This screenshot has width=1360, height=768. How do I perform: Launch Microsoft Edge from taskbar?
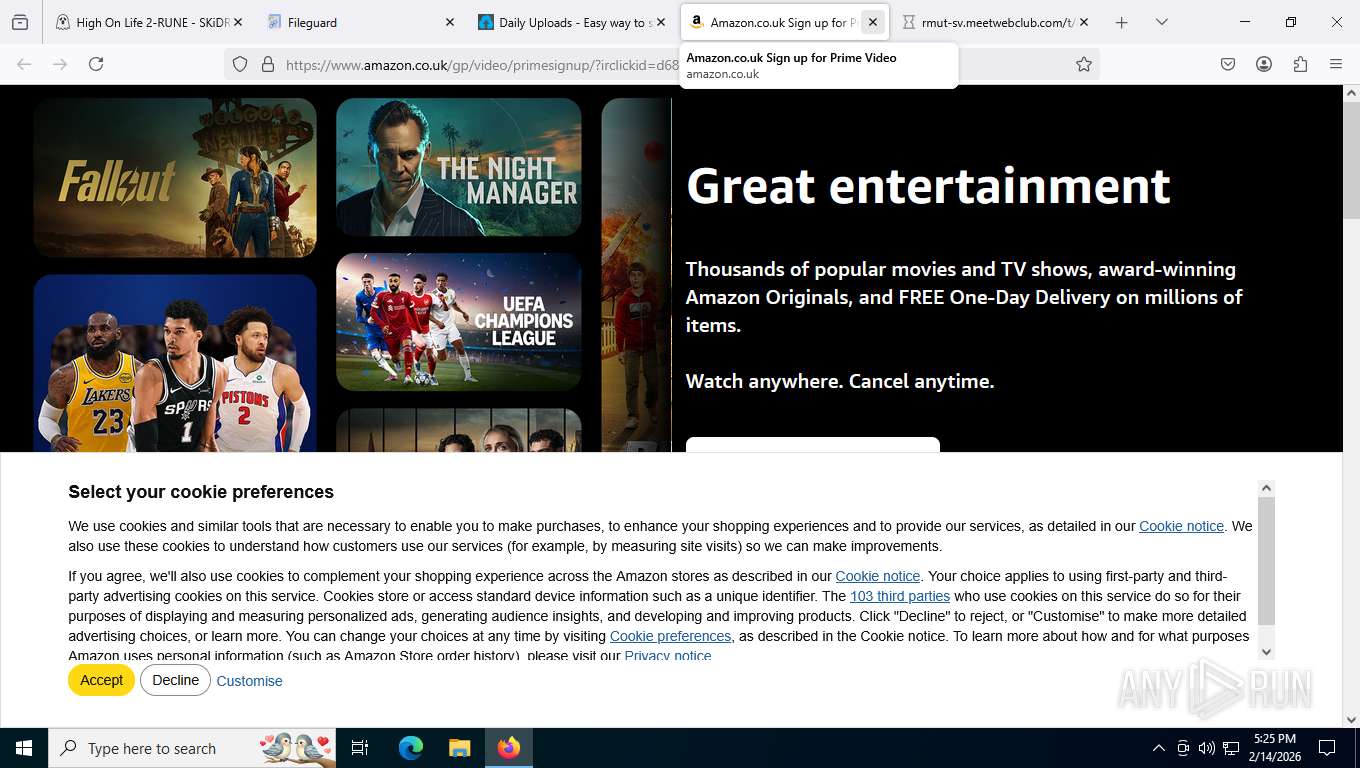(411, 748)
